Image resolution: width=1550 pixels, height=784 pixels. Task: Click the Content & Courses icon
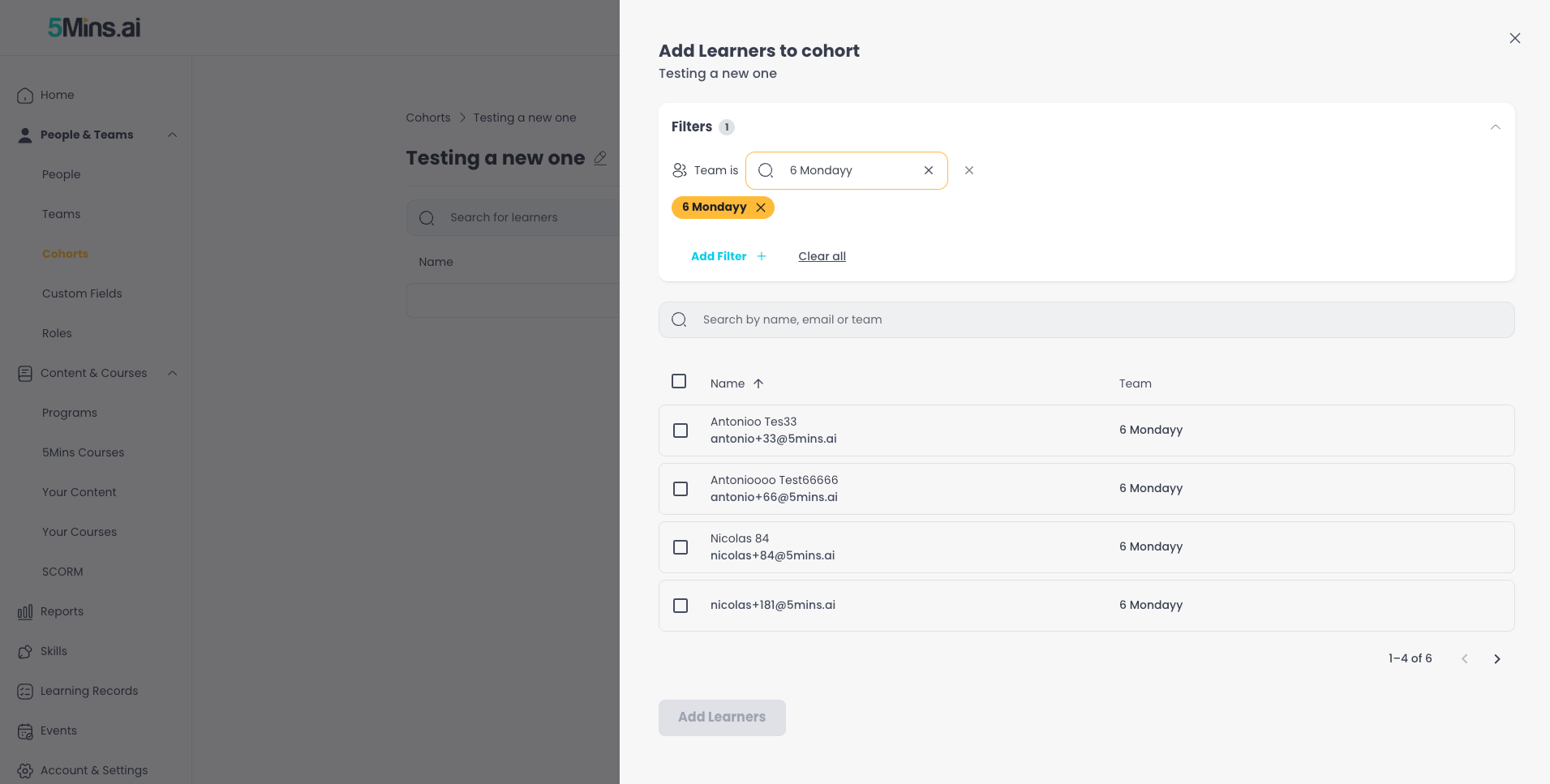(x=25, y=373)
